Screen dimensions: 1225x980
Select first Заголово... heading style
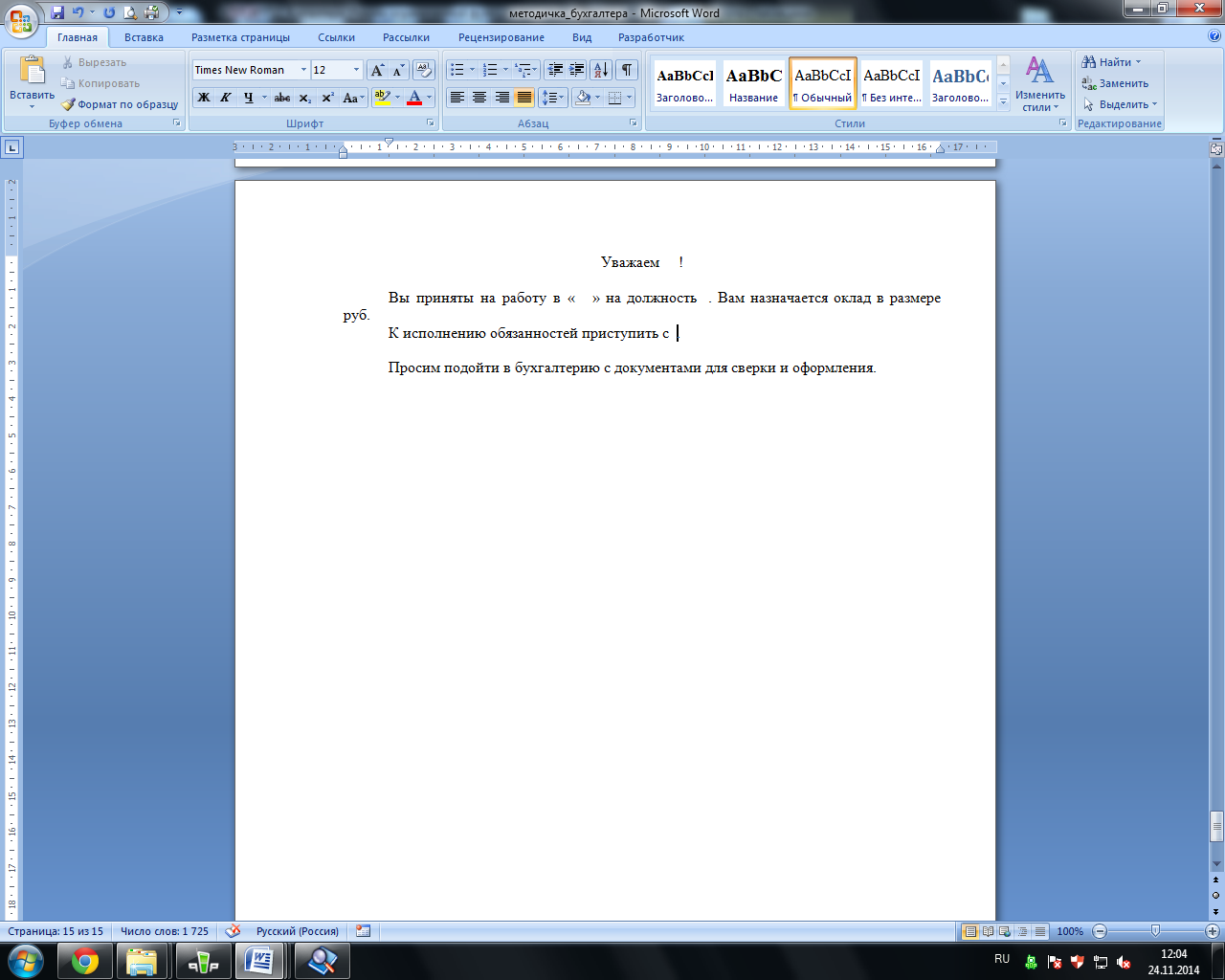(684, 84)
